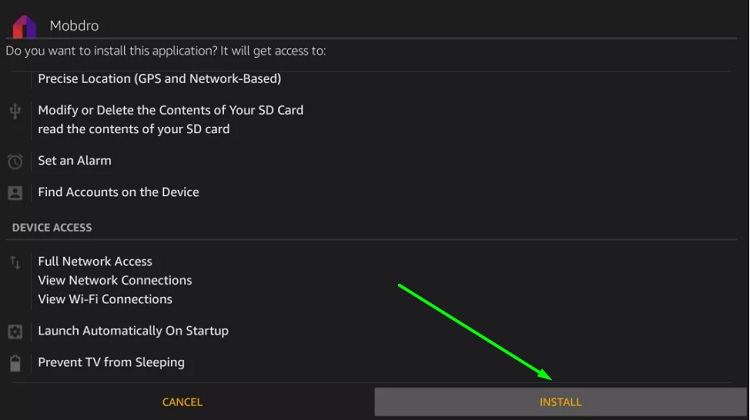Screen dimensions: 750x420
Task: Click the battery sleep permission icon
Action: click(x=15, y=363)
